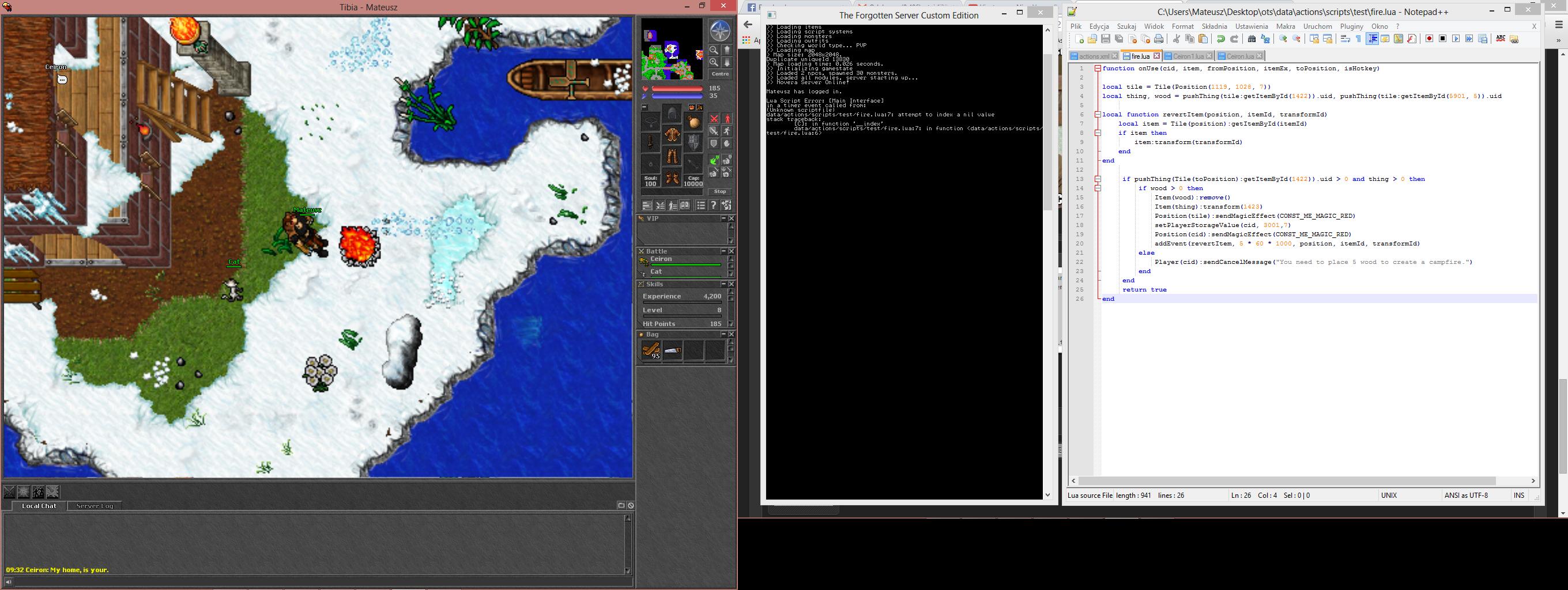1568x590 pixels.
Task: Open the Skills window button in Tibia
Action: [647, 206]
